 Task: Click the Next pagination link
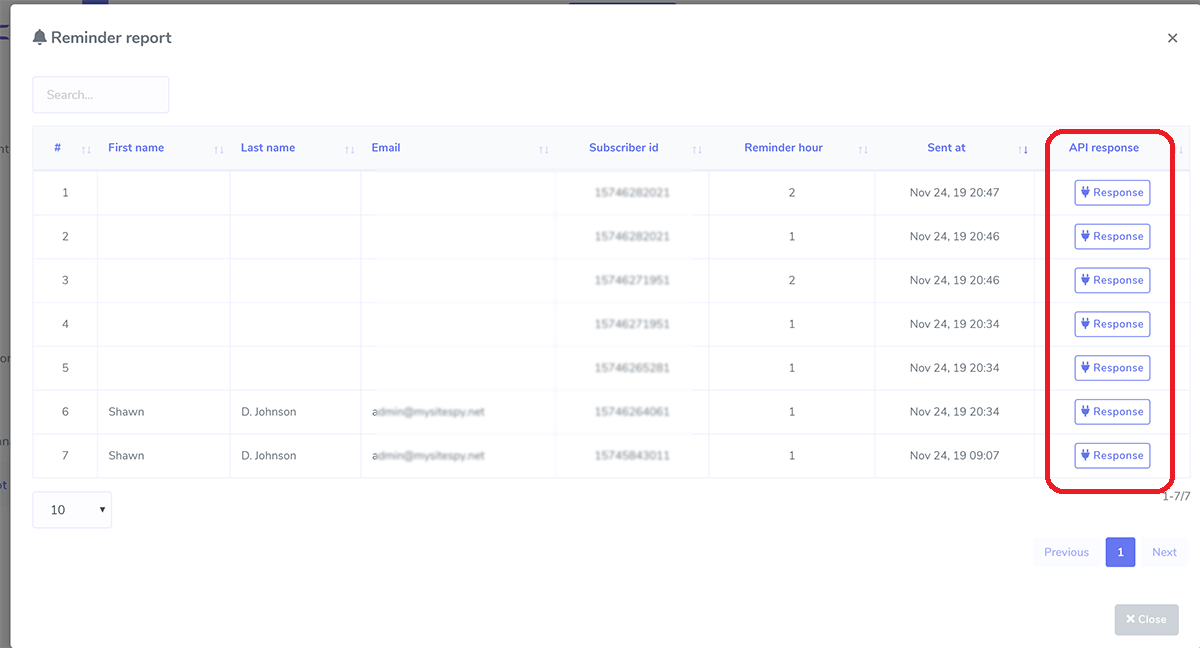tap(1164, 552)
